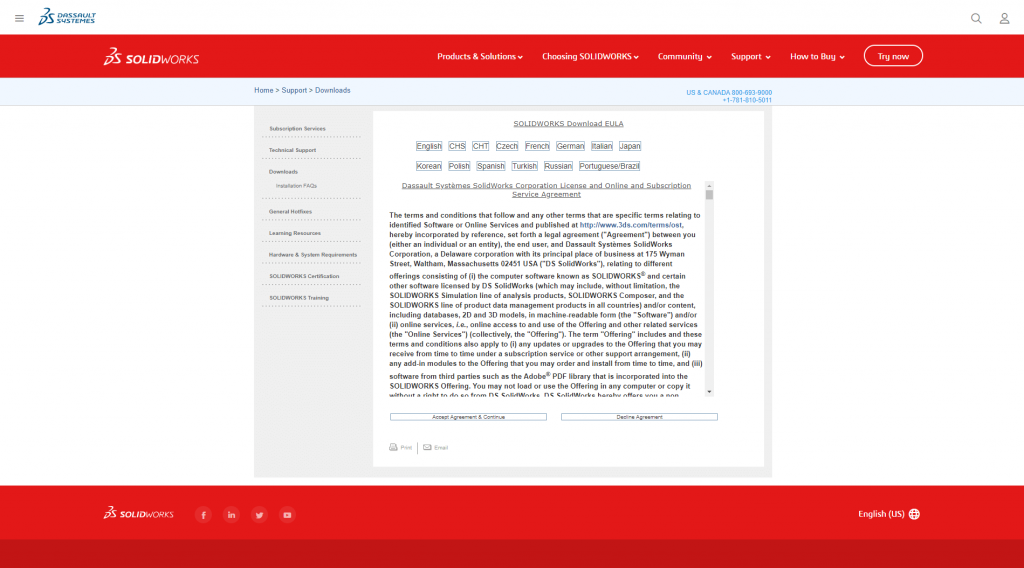Click Accept Agreement & Continue button
The width and height of the screenshot is (1024, 568).
point(468,417)
